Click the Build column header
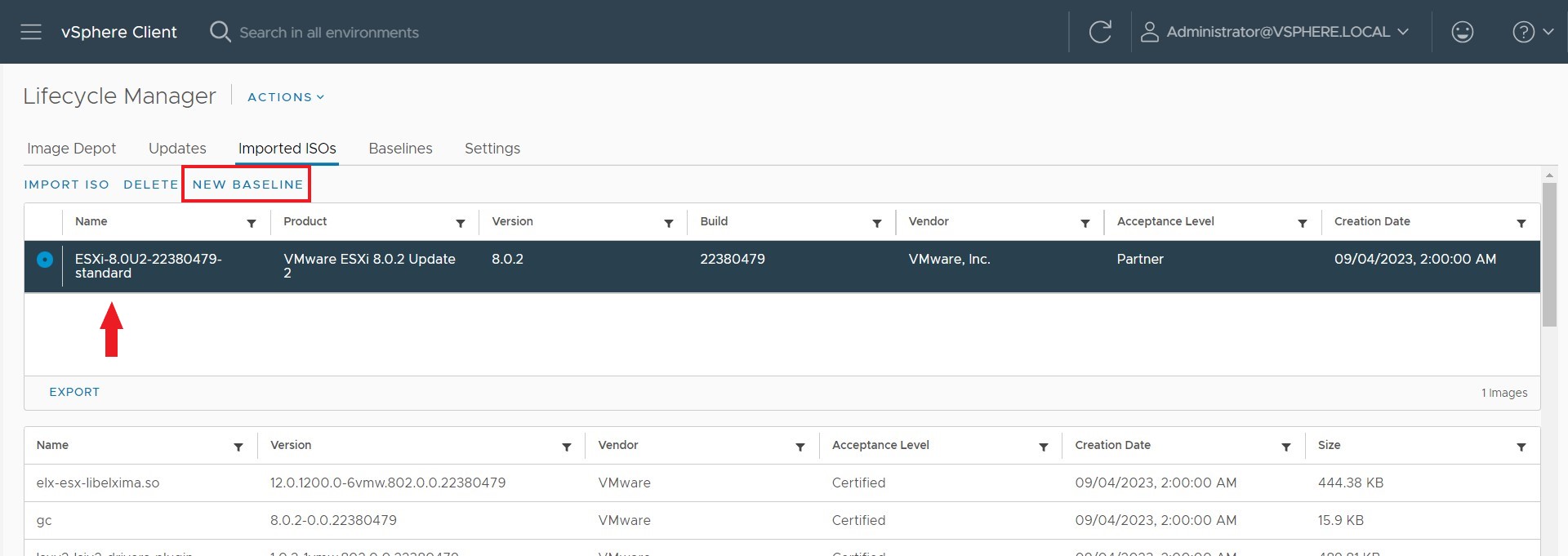Screen dimensions: 1568x556 click(x=714, y=221)
